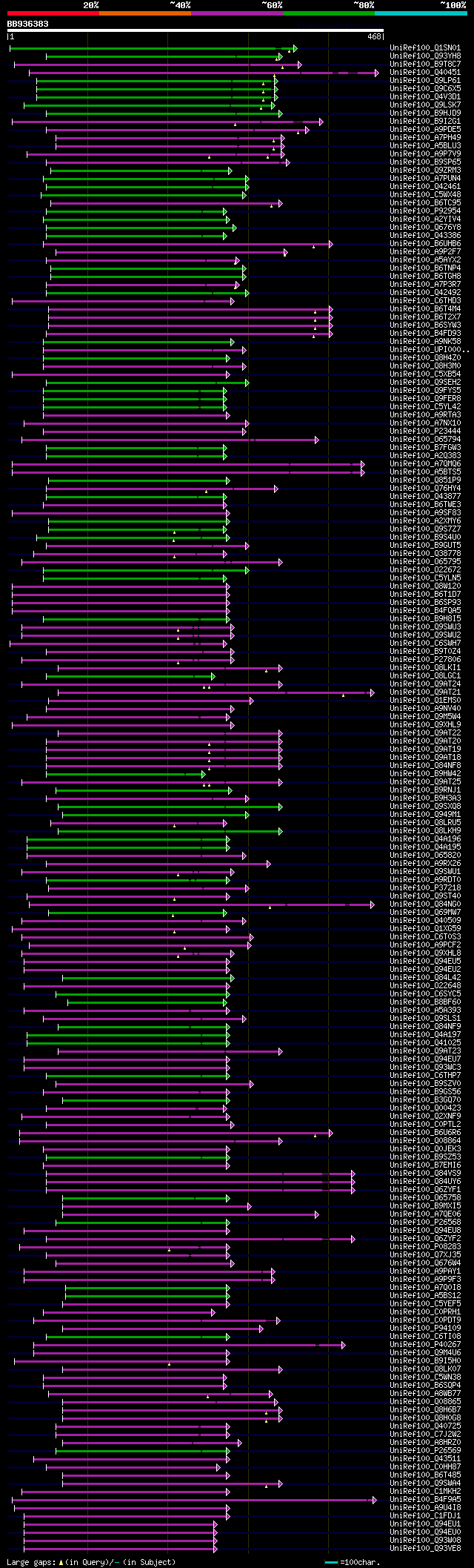The image size is (474, 1568).
Task: Click the purple ~60% identity legend segment
Action: point(236,13)
